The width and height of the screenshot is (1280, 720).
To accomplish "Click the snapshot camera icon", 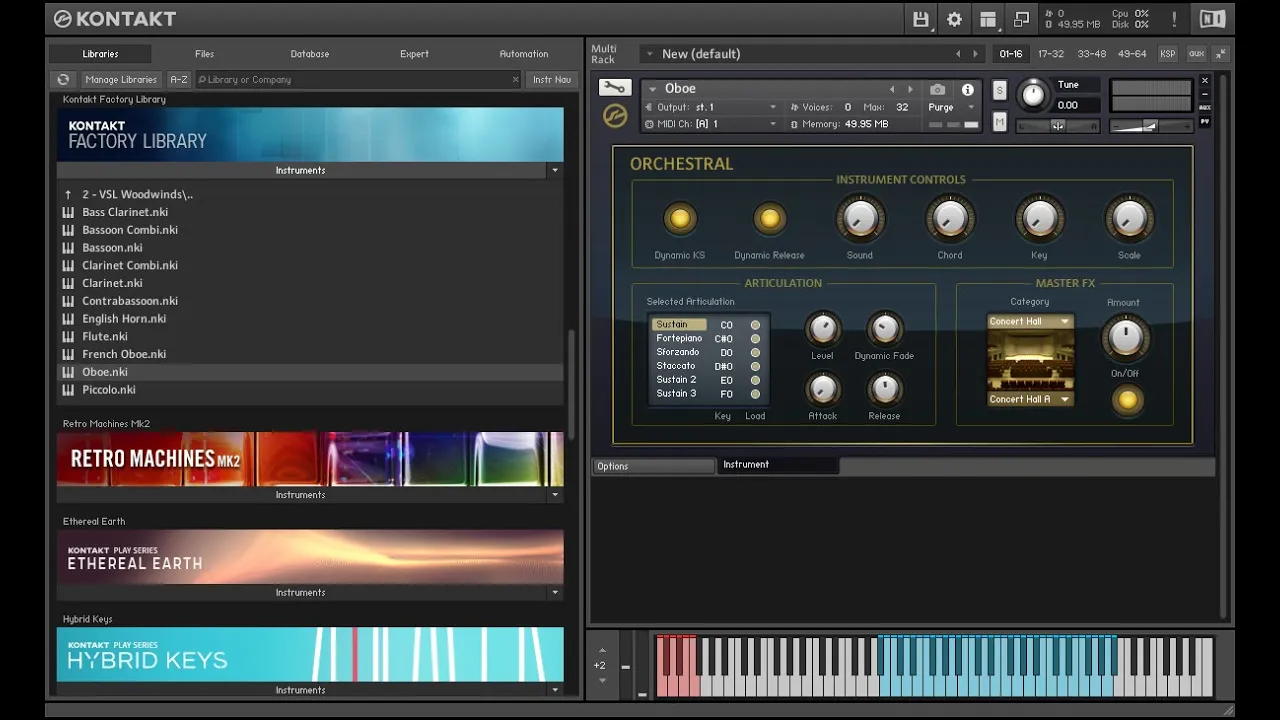I will [937, 89].
